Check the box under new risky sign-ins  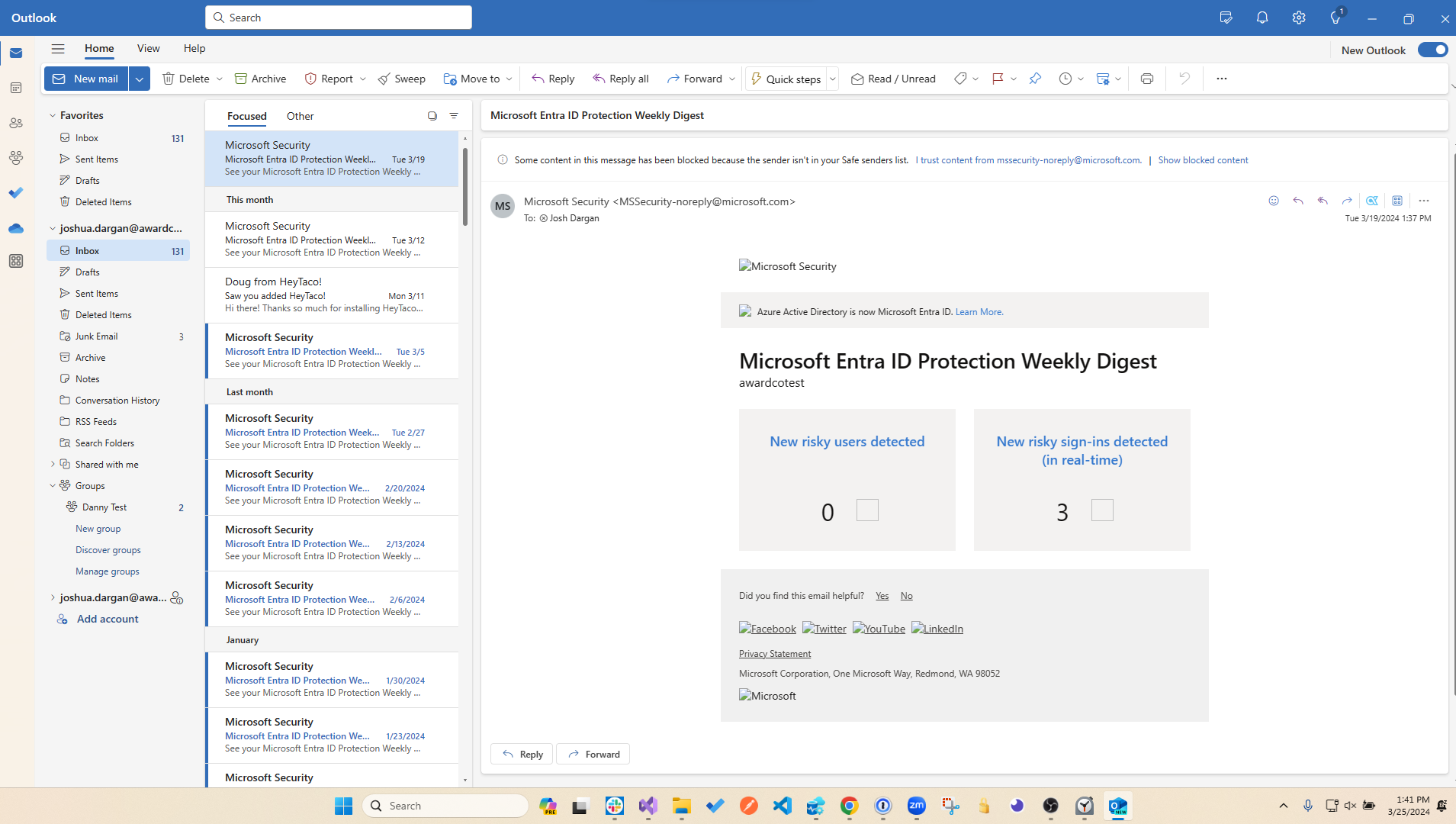tap(1101, 510)
